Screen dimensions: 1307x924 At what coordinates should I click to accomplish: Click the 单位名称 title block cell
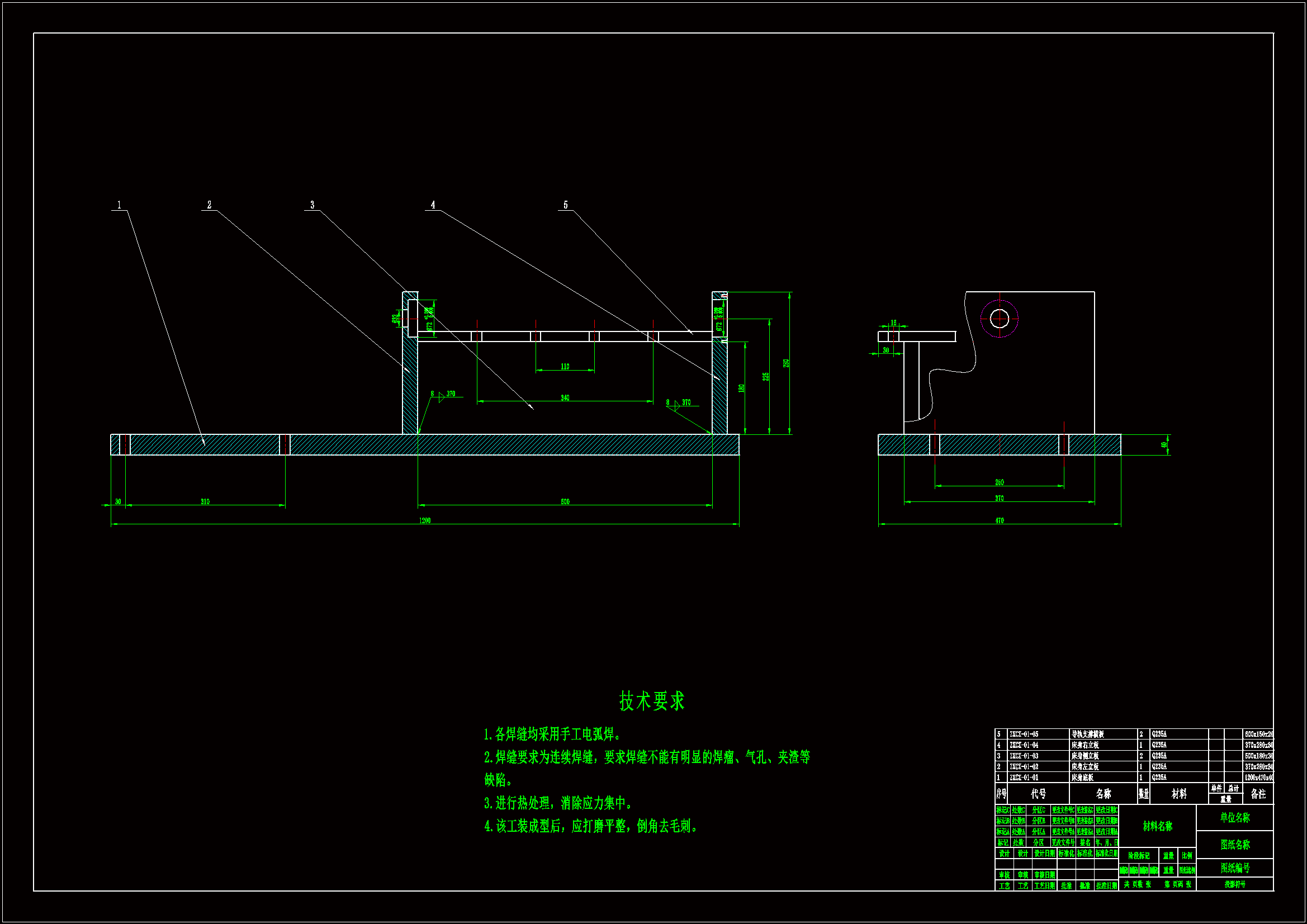coord(1235,818)
